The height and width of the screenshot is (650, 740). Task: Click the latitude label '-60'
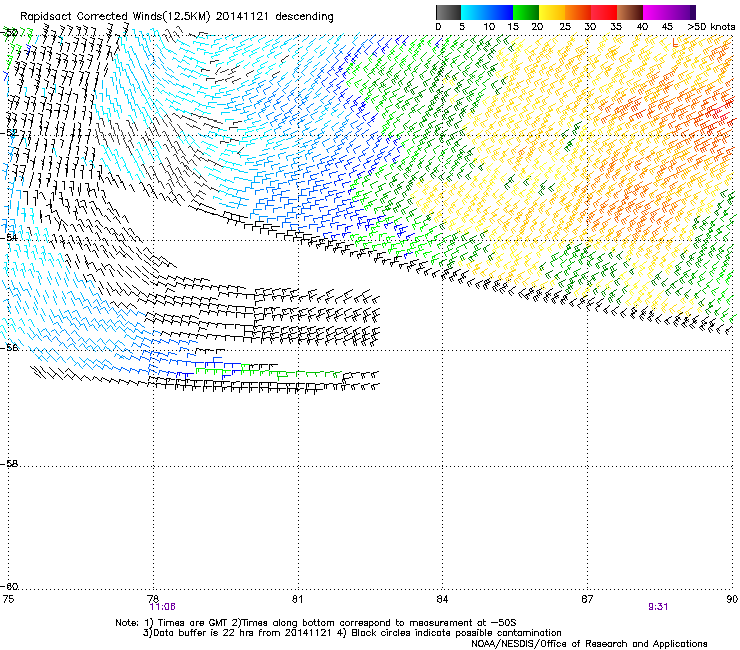(9, 587)
